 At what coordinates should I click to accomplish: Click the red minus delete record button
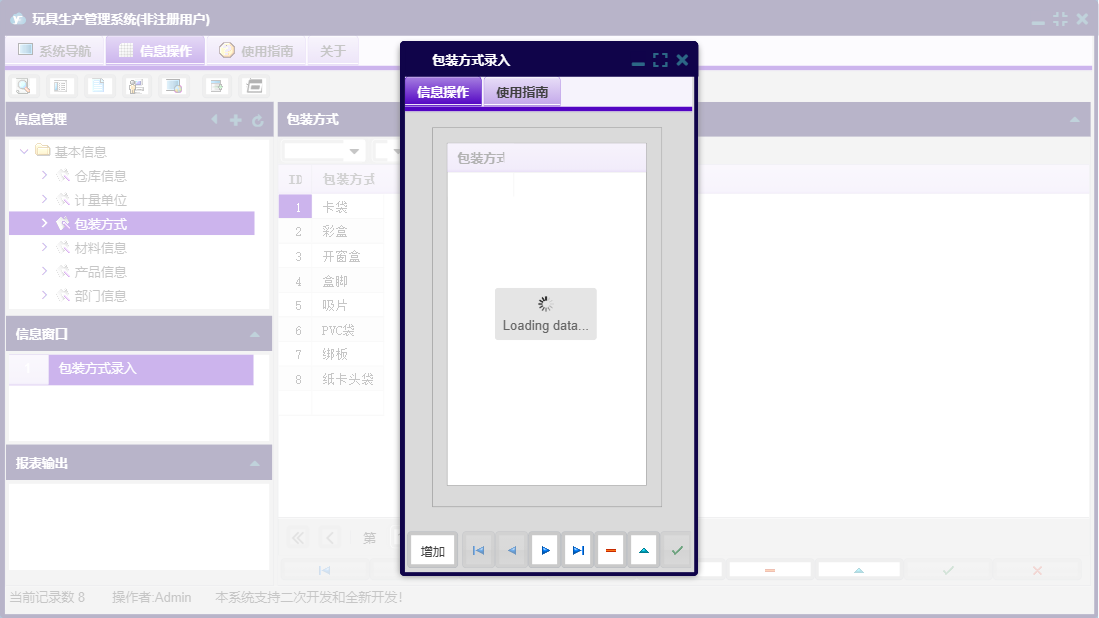[610, 550]
